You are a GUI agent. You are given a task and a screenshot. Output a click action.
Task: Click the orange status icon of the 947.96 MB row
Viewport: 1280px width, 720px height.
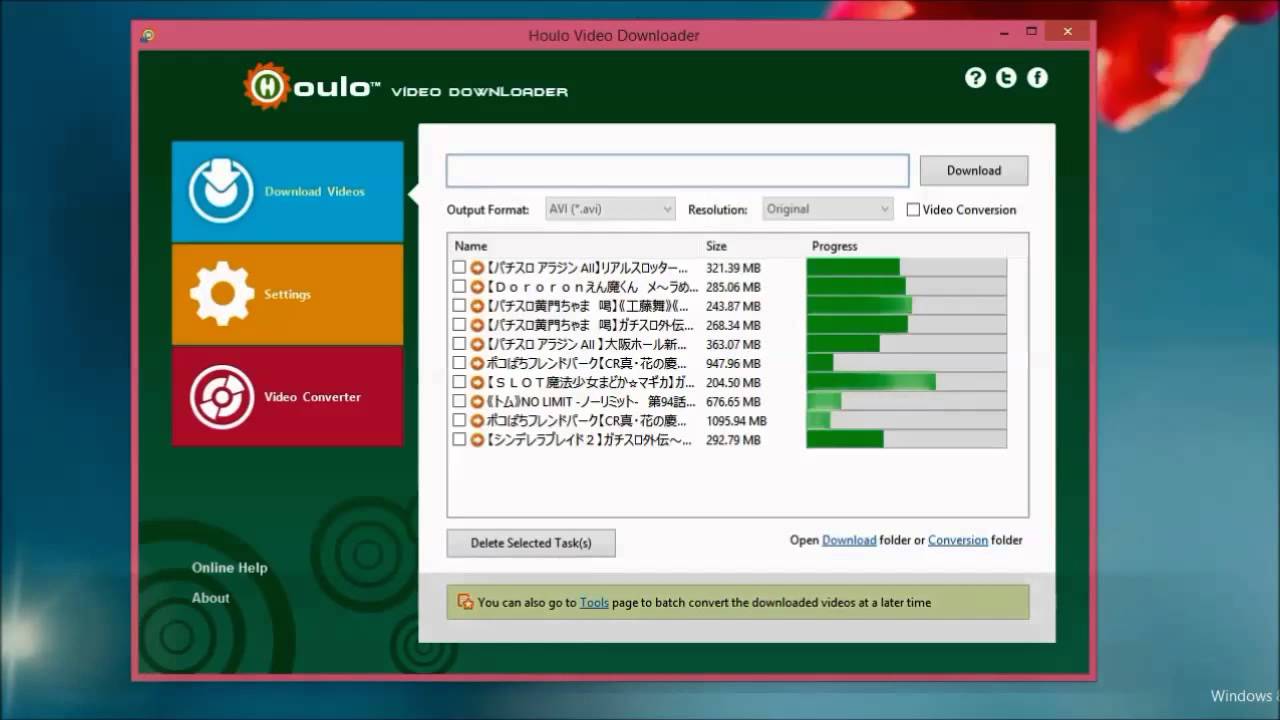(x=477, y=363)
